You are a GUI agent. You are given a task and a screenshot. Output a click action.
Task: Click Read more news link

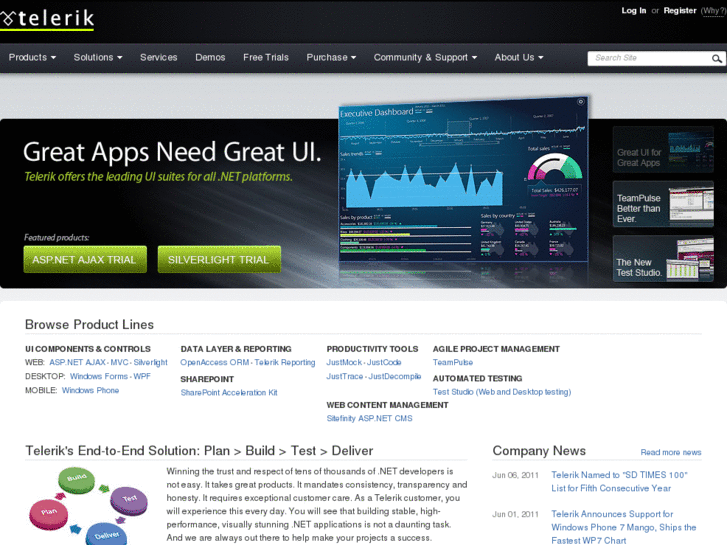671,452
